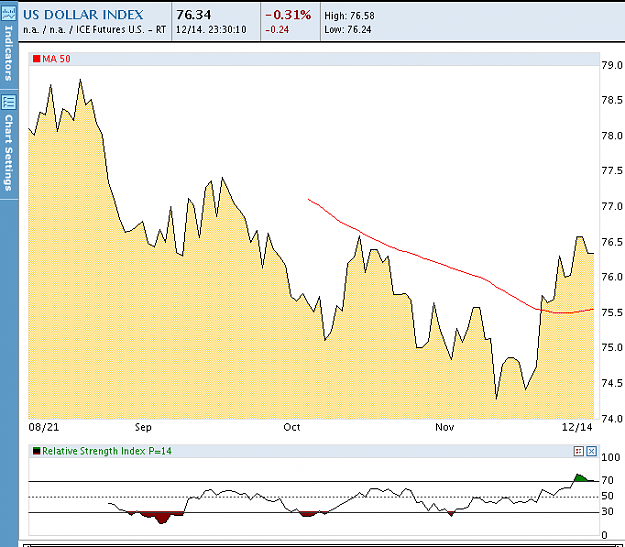The image size is (625, 547).
Task: Click the High: 76.58 value
Action: coord(349,16)
